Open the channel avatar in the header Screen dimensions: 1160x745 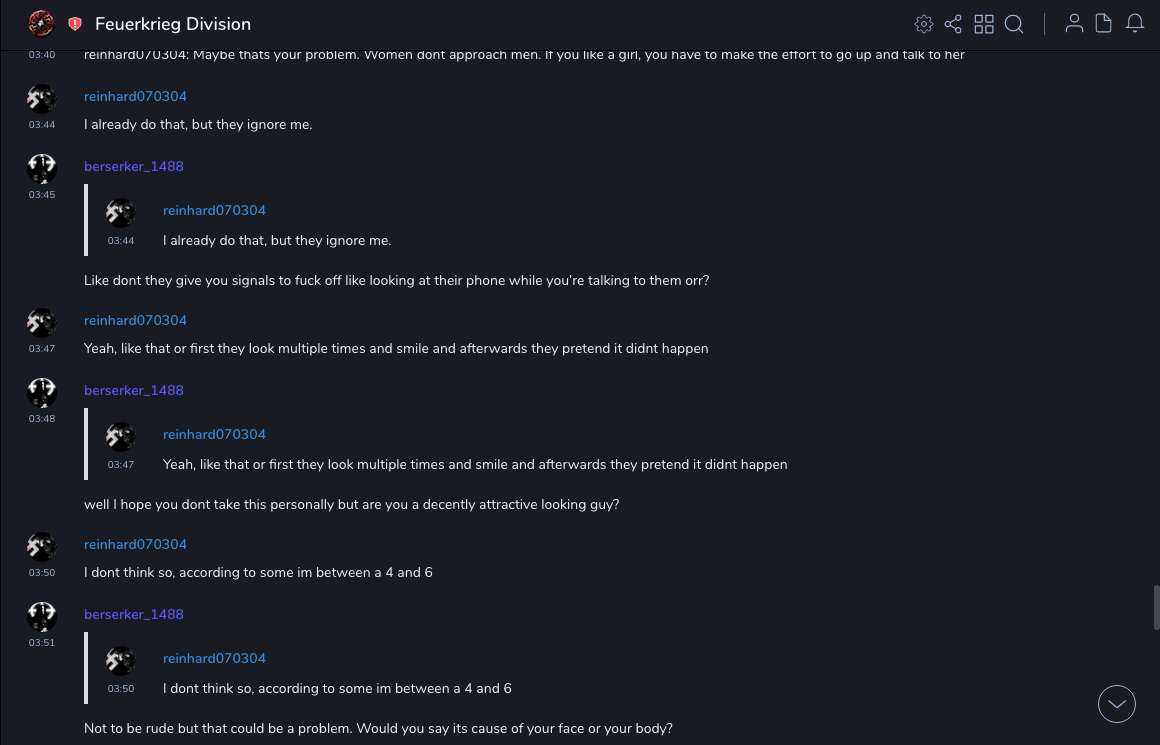coord(41,23)
